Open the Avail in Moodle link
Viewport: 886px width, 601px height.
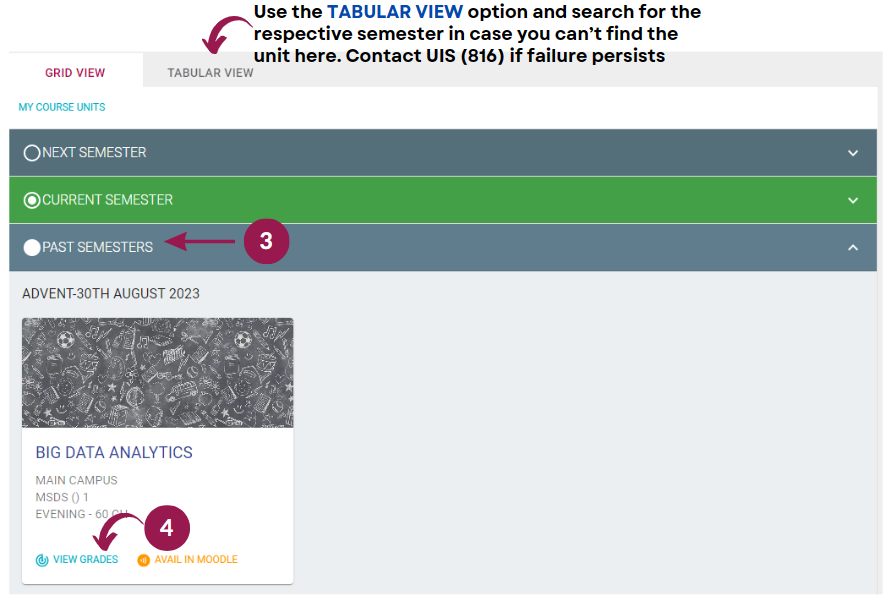[x=196, y=559]
